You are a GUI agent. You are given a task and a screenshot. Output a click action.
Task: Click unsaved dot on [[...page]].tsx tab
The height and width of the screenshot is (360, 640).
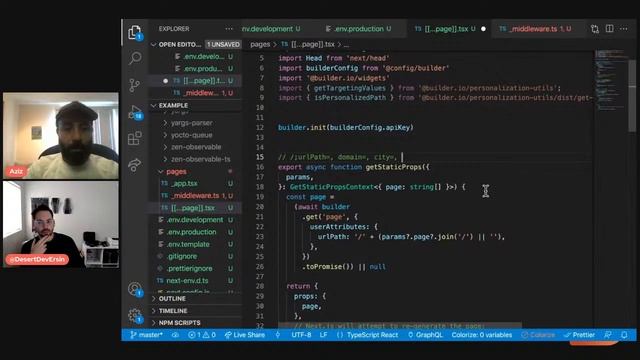click(x=483, y=29)
